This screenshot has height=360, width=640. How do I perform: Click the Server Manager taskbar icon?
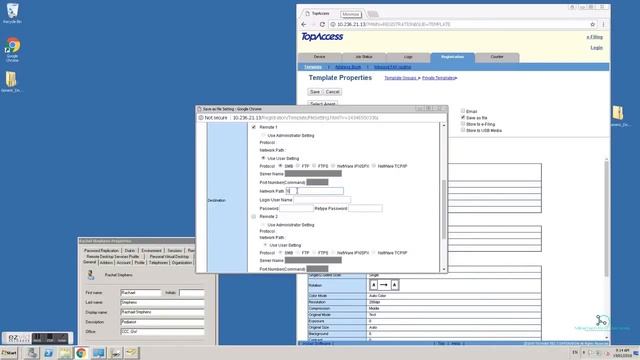pyautogui.click(x=31, y=353)
